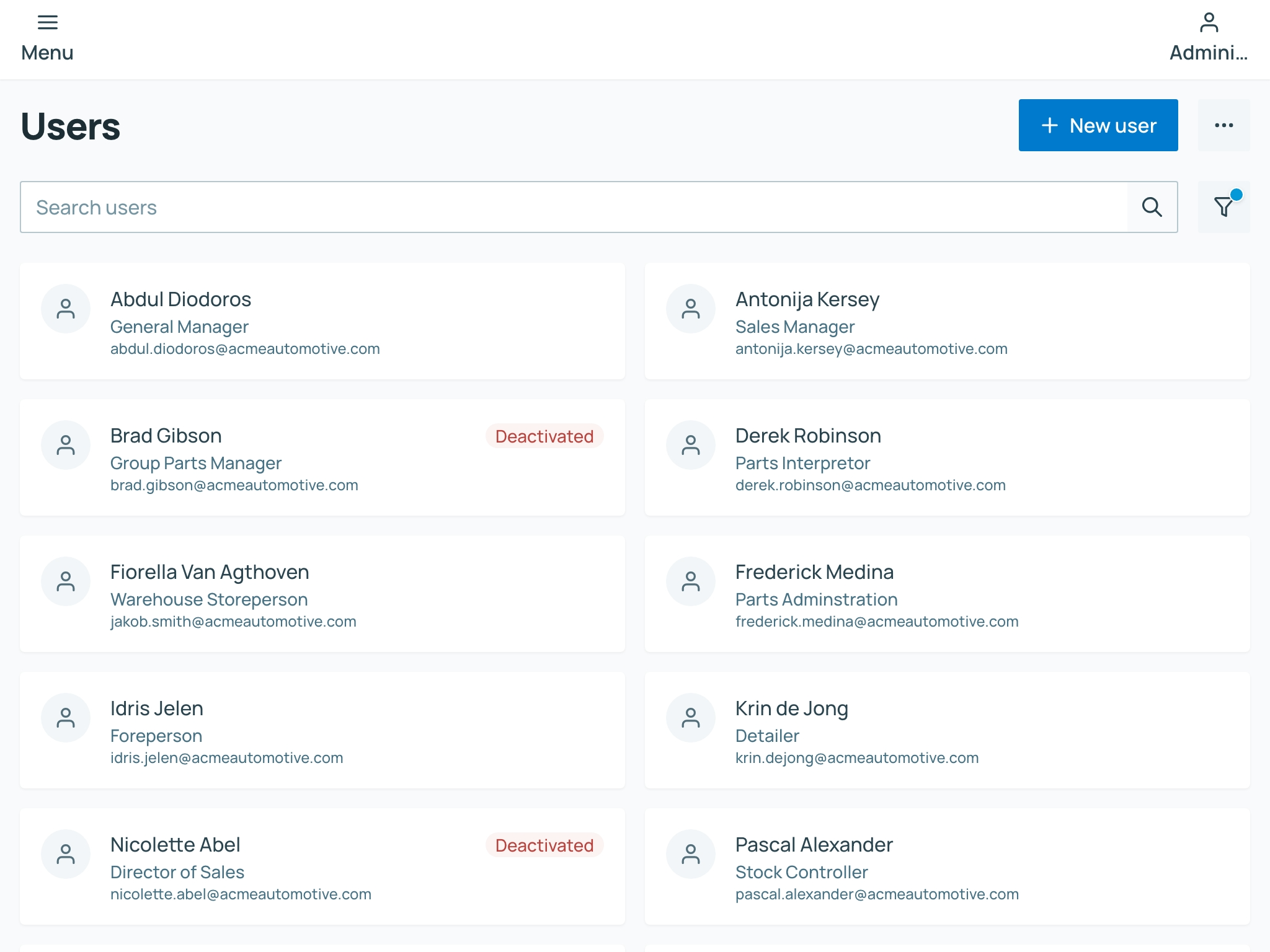Open Krin de Jong user name
Image resolution: width=1270 pixels, height=952 pixels.
(x=792, y=708)
